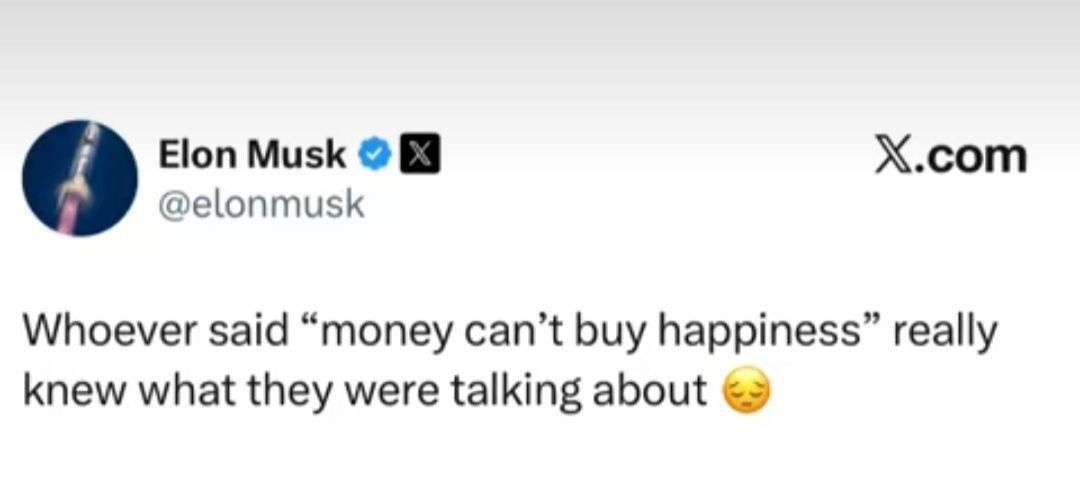Click the X logo letter in X.com
The image size is (1080, 480).
pos(895,157)
